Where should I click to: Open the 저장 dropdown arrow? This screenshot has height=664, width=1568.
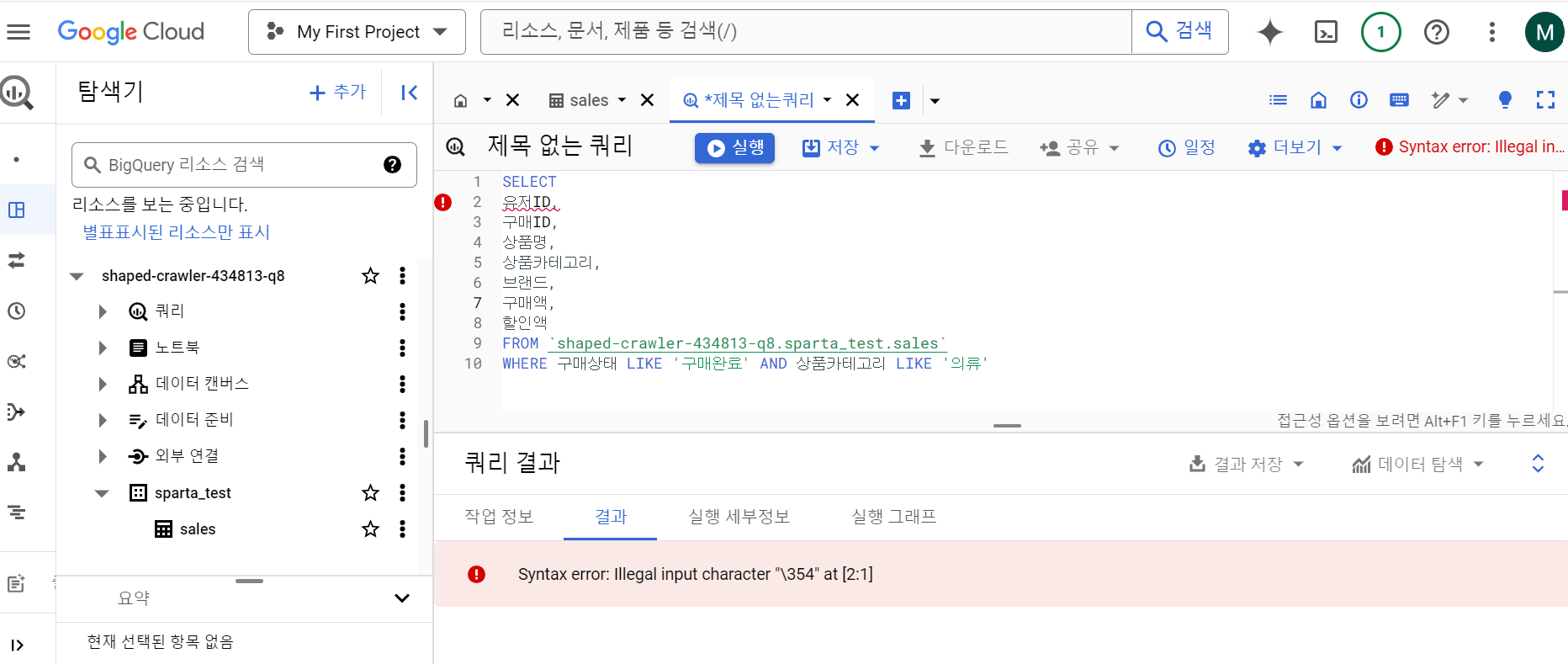point(874,148)
